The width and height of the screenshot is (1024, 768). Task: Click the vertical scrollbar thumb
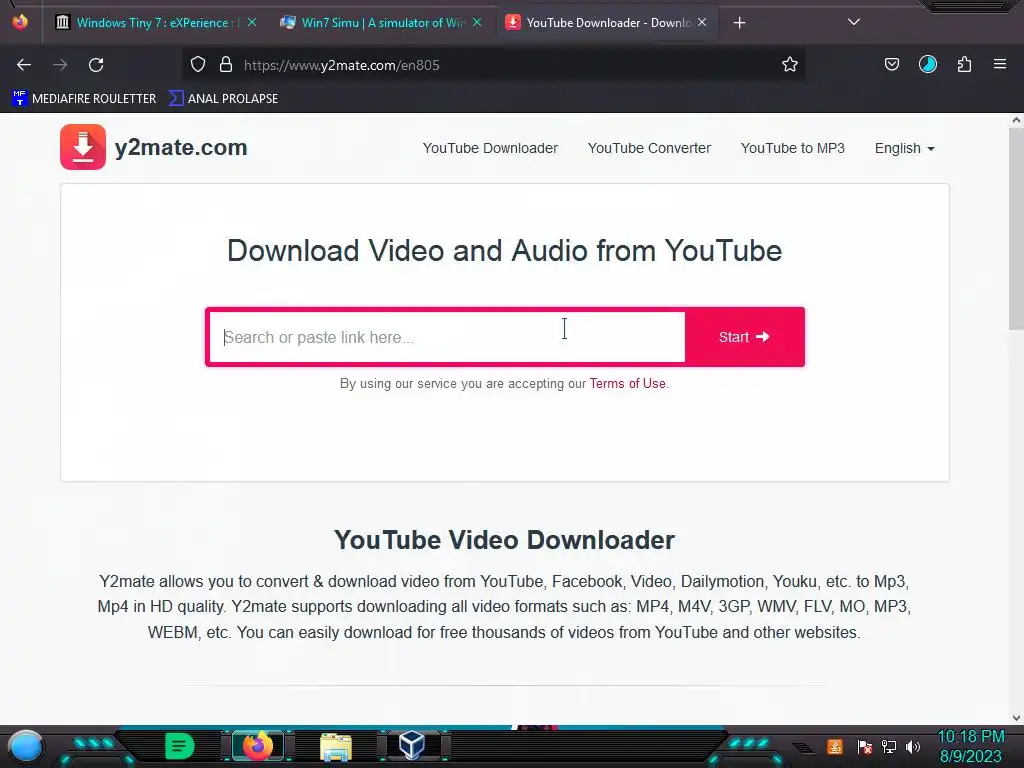1016,229
